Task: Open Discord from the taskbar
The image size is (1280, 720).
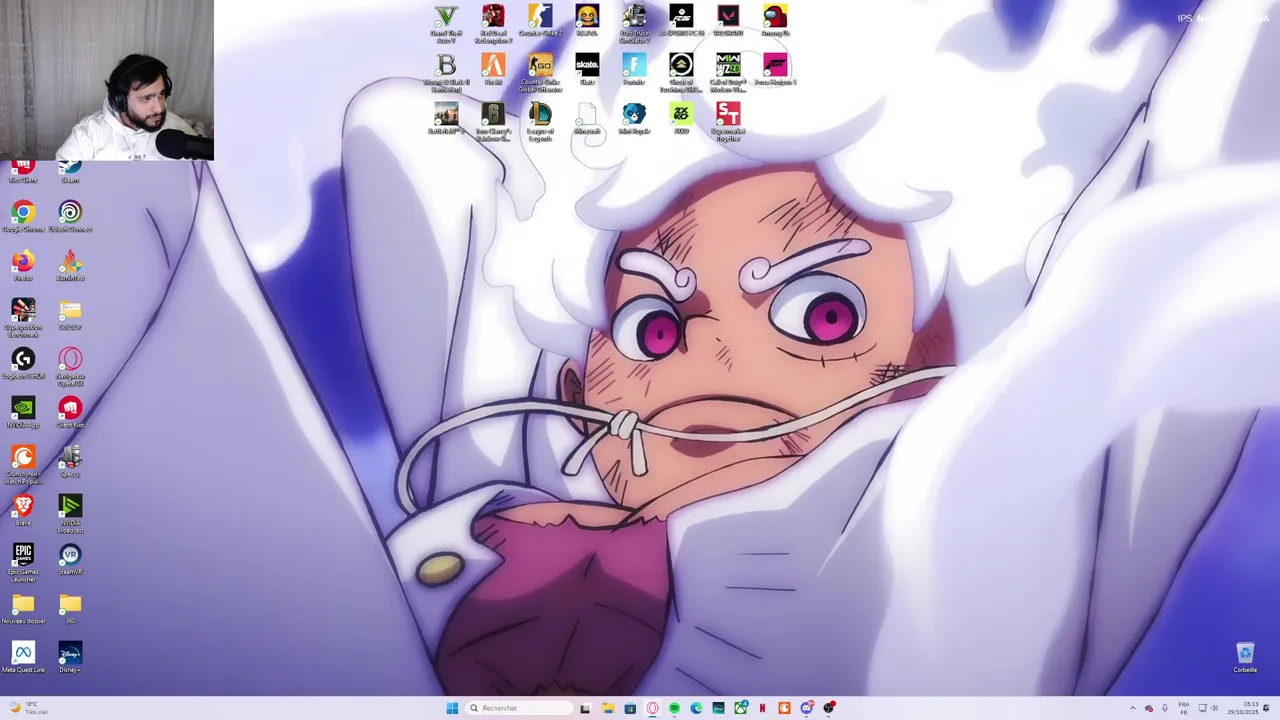Action: point(806,708)
